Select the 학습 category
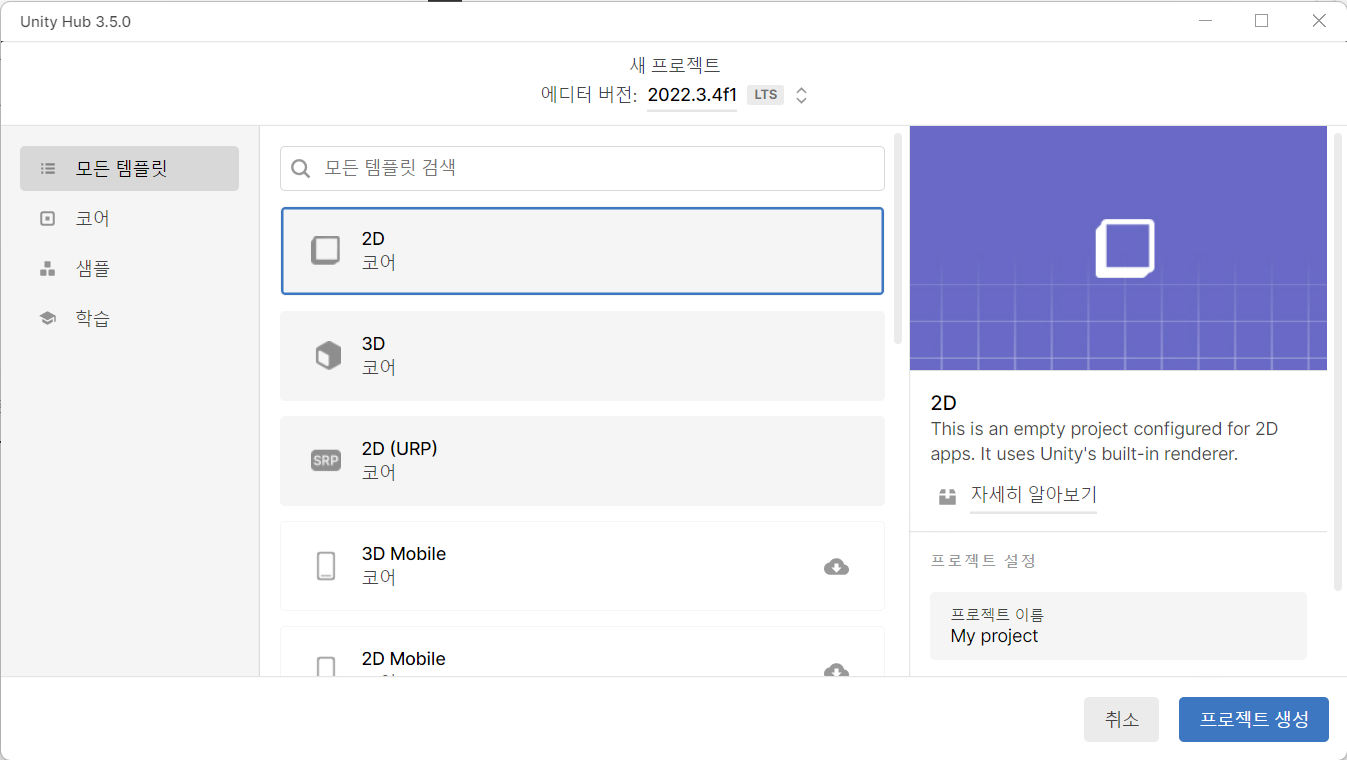1347x760 pixels. click(x=129, y=318)
